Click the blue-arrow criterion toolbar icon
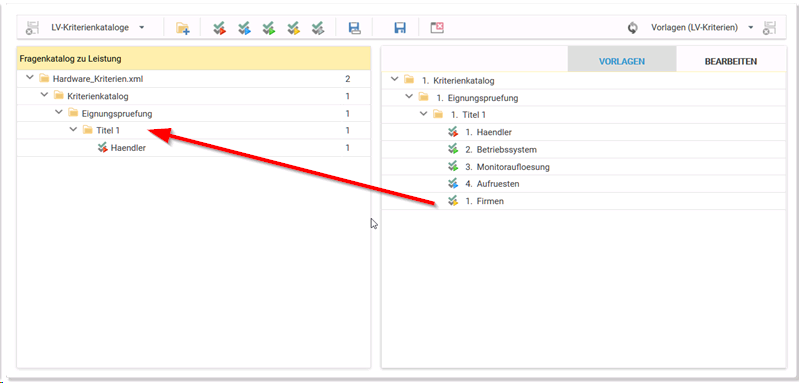The image size is (799, 383). (x=244, y=28)
